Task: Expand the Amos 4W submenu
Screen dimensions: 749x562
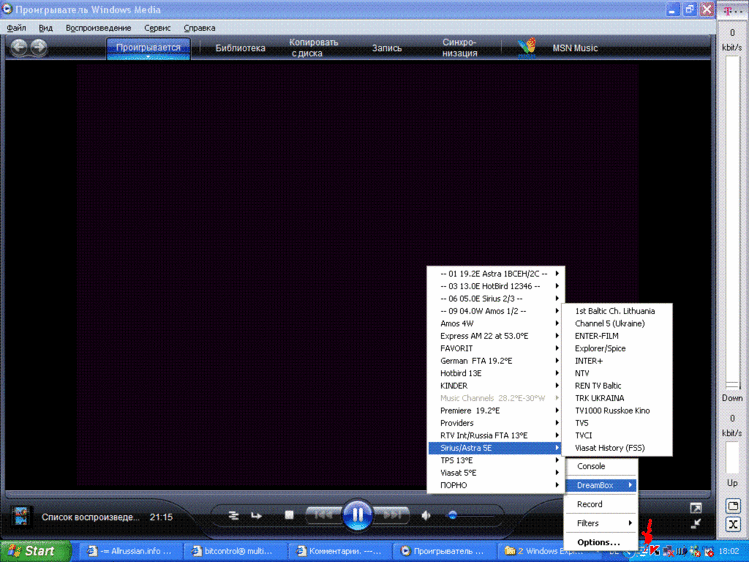Action: (496, 323)
